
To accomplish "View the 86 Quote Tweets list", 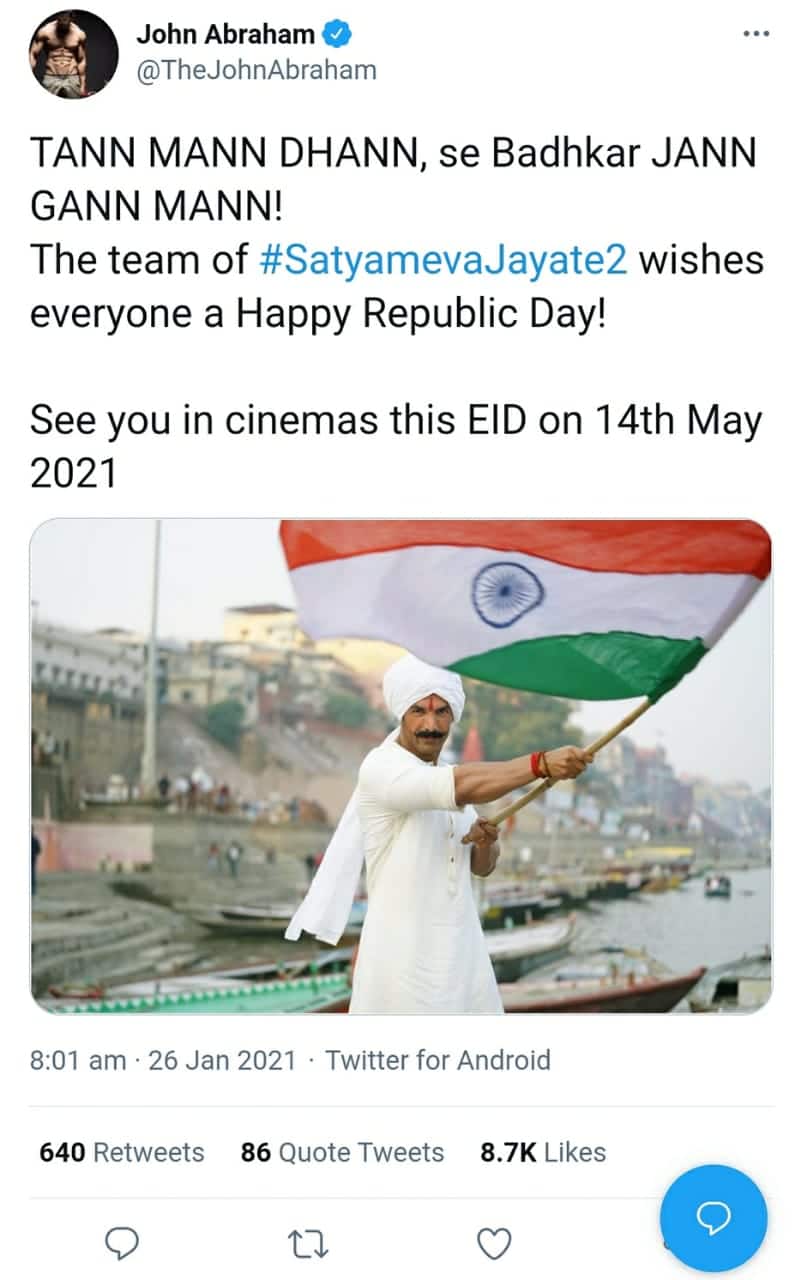I will tap(342, 1152).
